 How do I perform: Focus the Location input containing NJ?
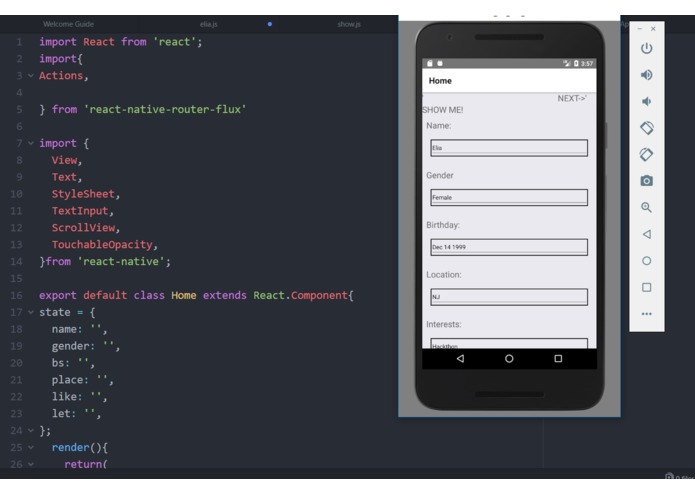pyautogui.click(x=509, y=297)
